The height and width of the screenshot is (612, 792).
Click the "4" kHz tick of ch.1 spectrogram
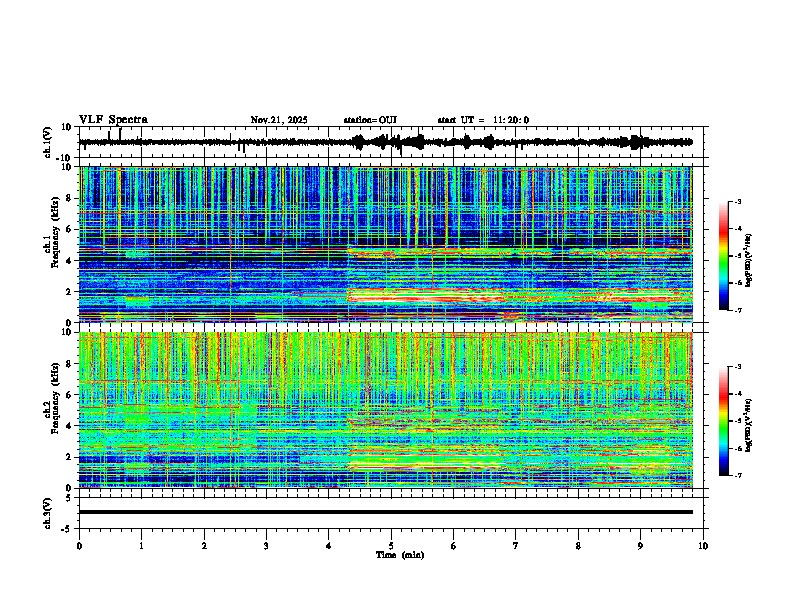pos(70,261)
